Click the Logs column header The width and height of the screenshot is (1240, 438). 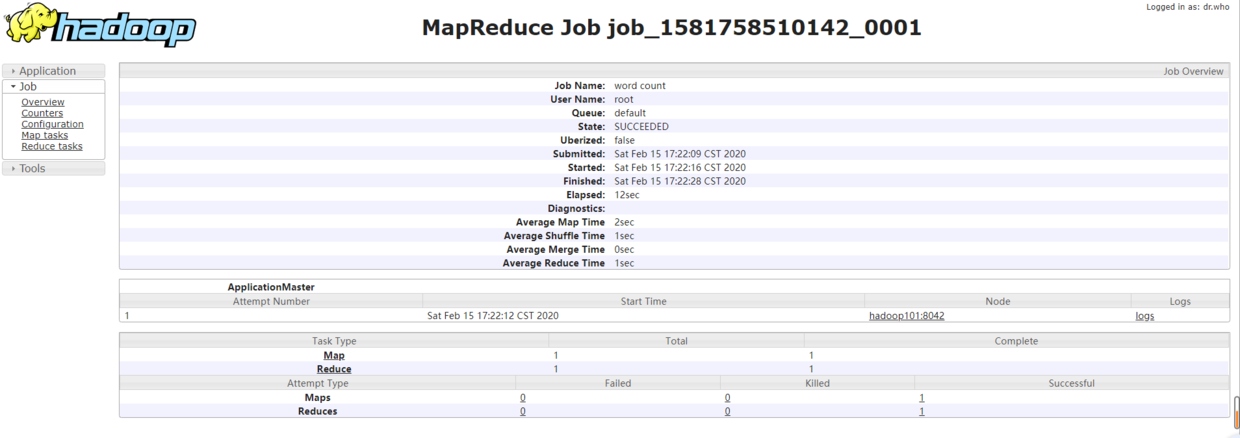(1181, 301)
